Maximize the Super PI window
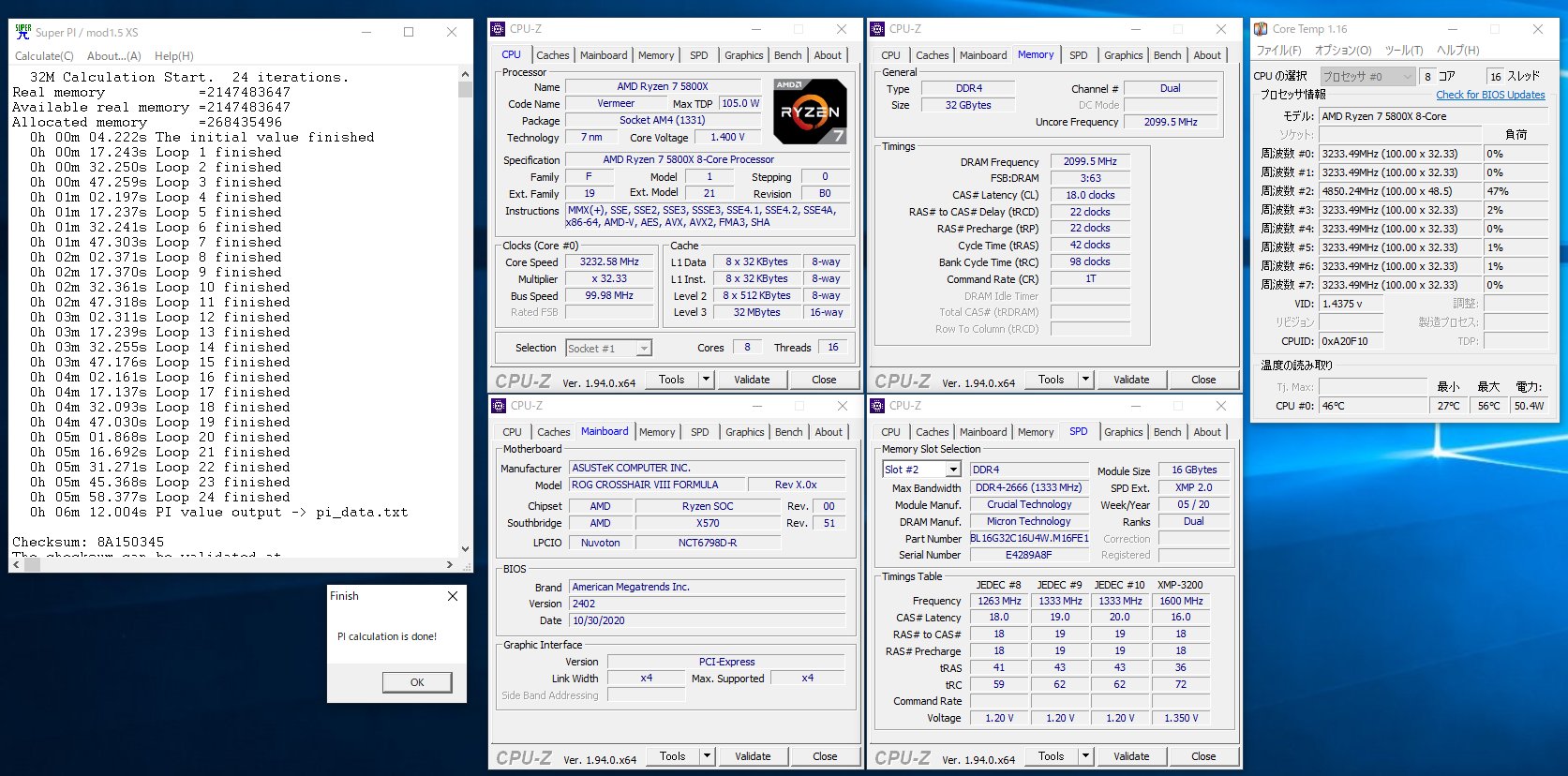Image resolution: width=1568 pixels, height=776 pixels. pyautogui.click(x=409, y=31)
